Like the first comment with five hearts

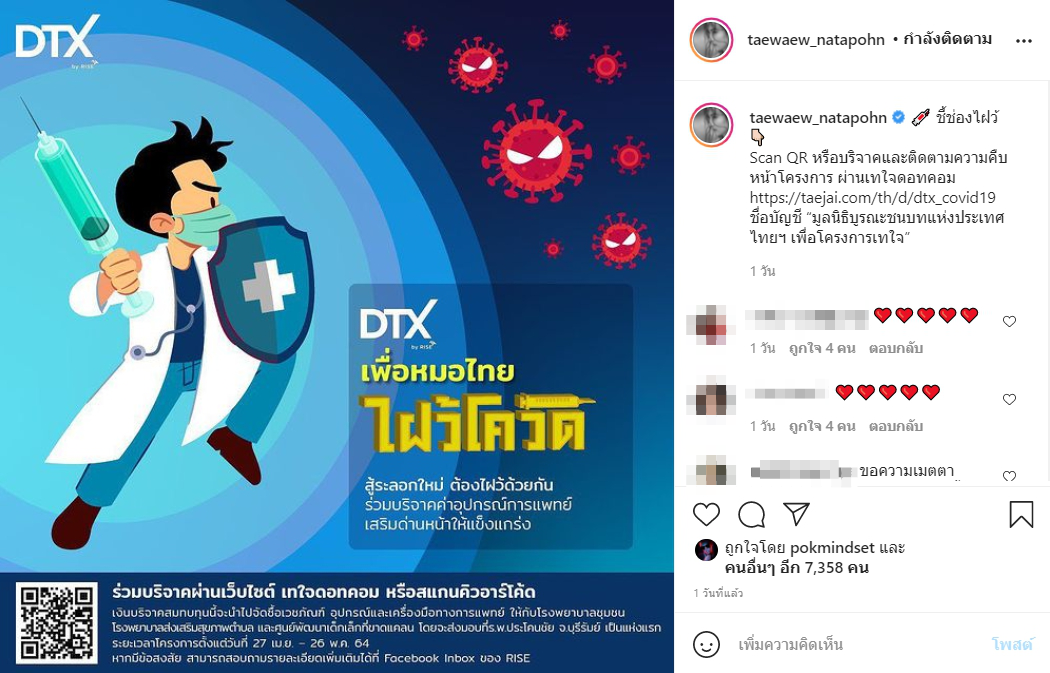(1009, 321)
